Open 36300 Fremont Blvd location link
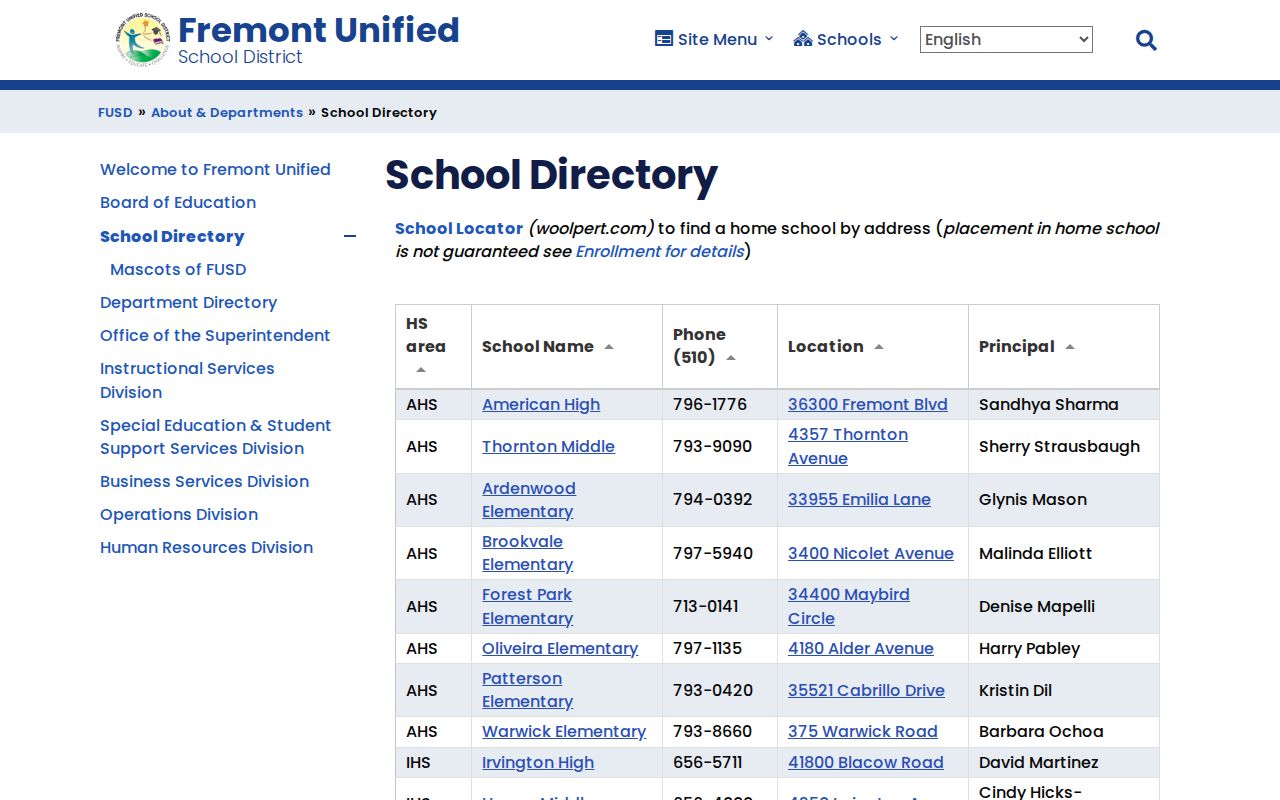The width and height of the screenshot is (1280, 800). [868, 404]
